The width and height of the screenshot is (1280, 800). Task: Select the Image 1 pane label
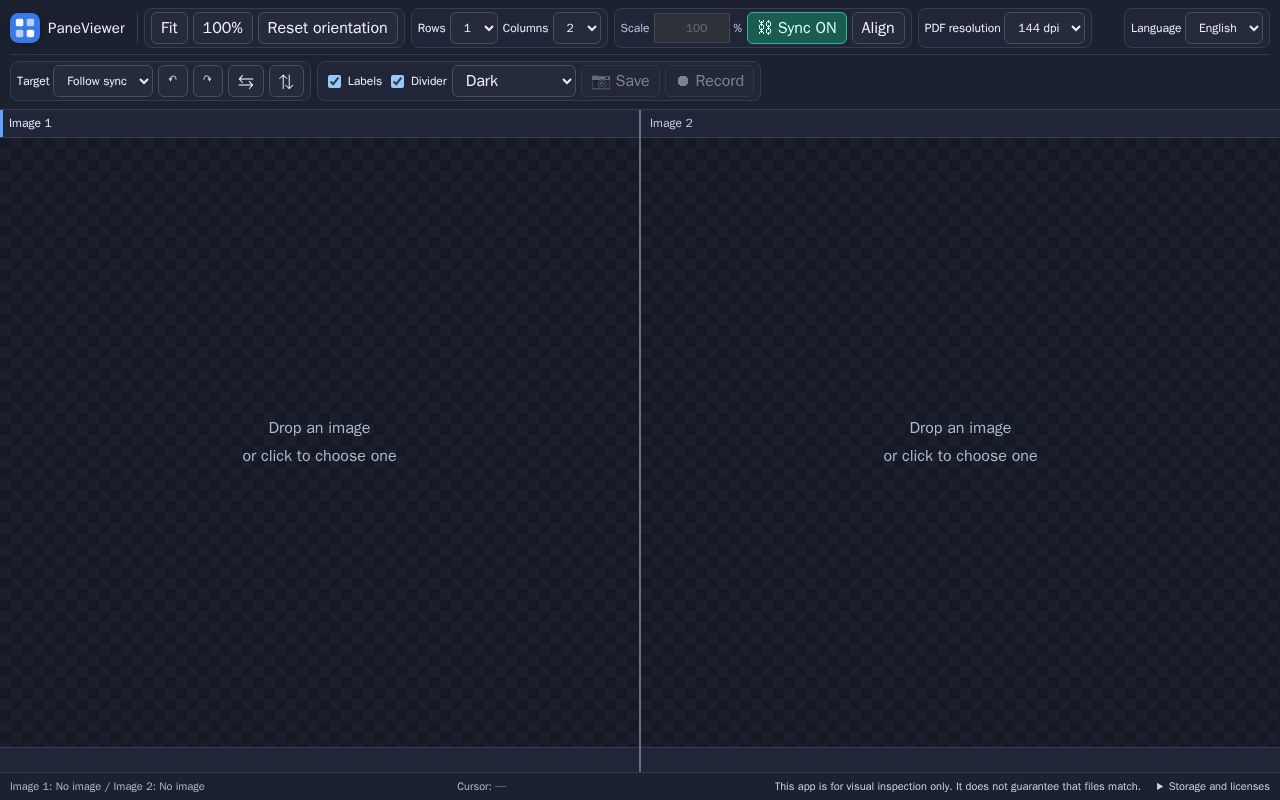[30, 123]
